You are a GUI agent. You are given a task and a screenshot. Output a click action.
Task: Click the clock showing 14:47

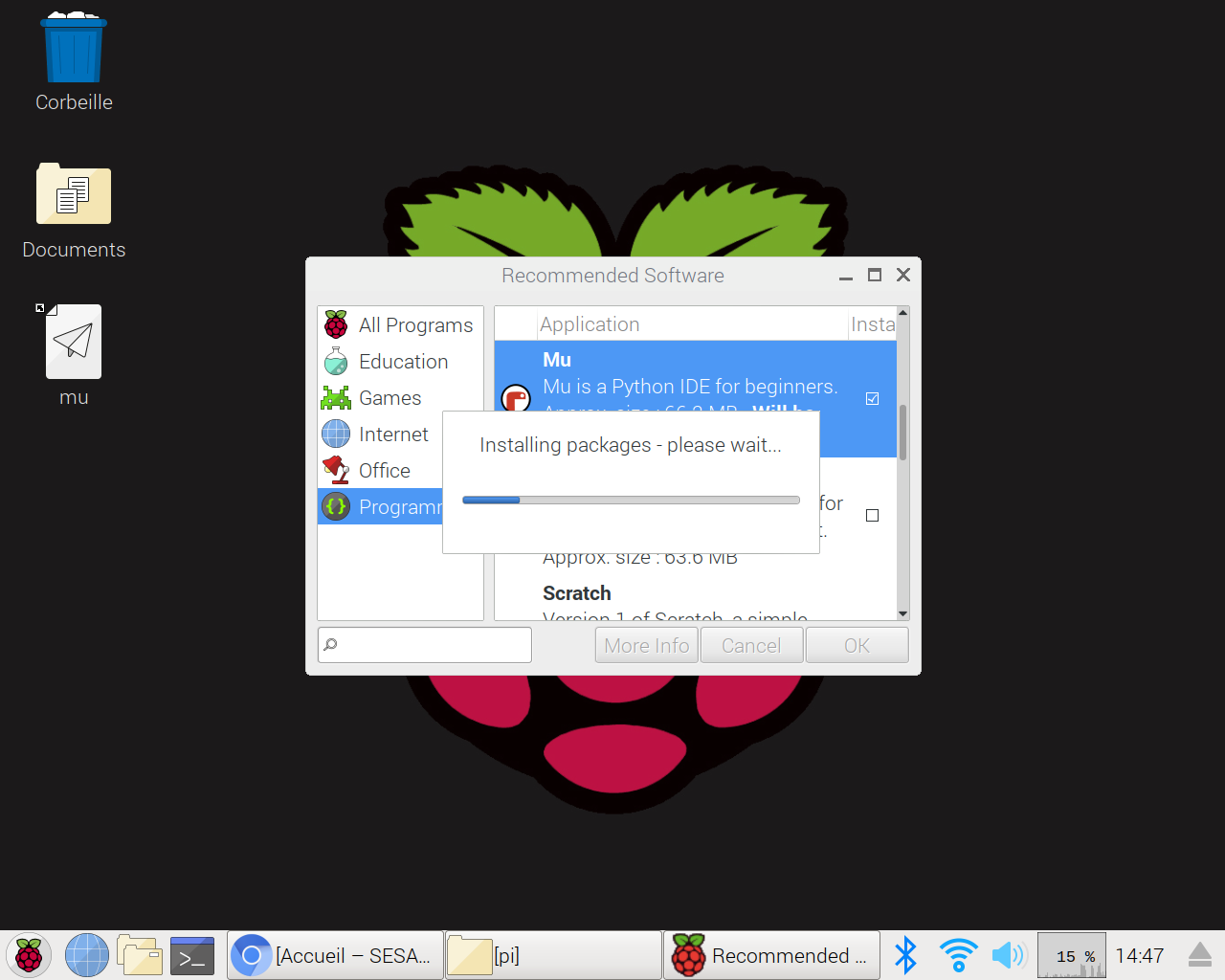coord(1140,955)
